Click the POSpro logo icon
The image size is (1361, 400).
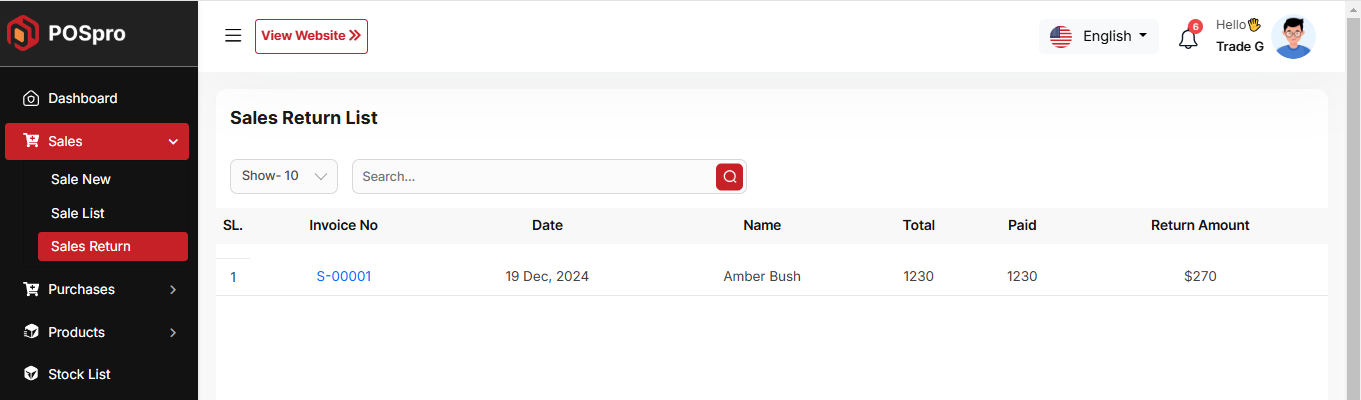23,34
